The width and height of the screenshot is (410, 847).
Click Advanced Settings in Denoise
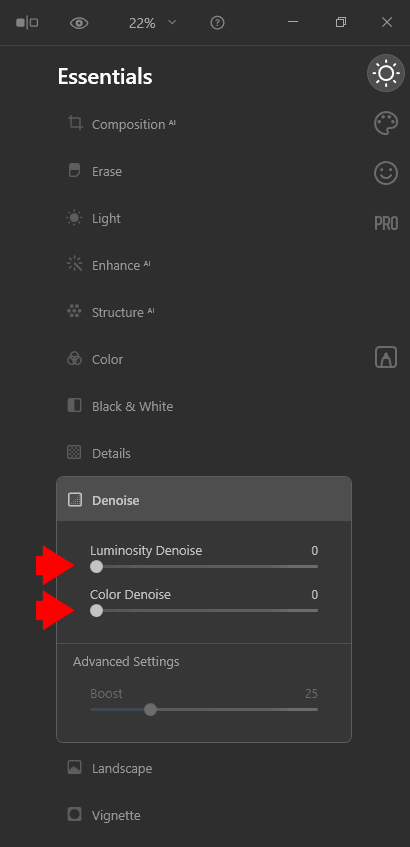[x=126, y=661]
